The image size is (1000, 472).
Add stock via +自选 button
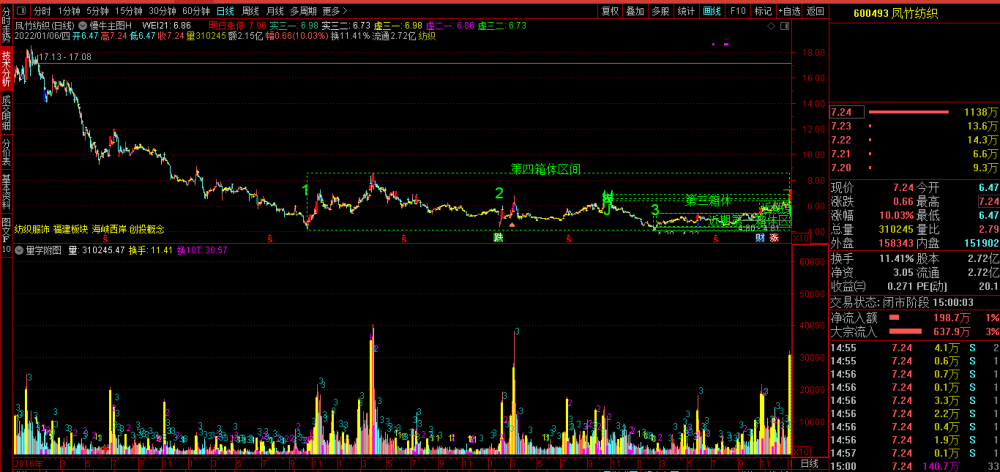click(x=789, y=11)
